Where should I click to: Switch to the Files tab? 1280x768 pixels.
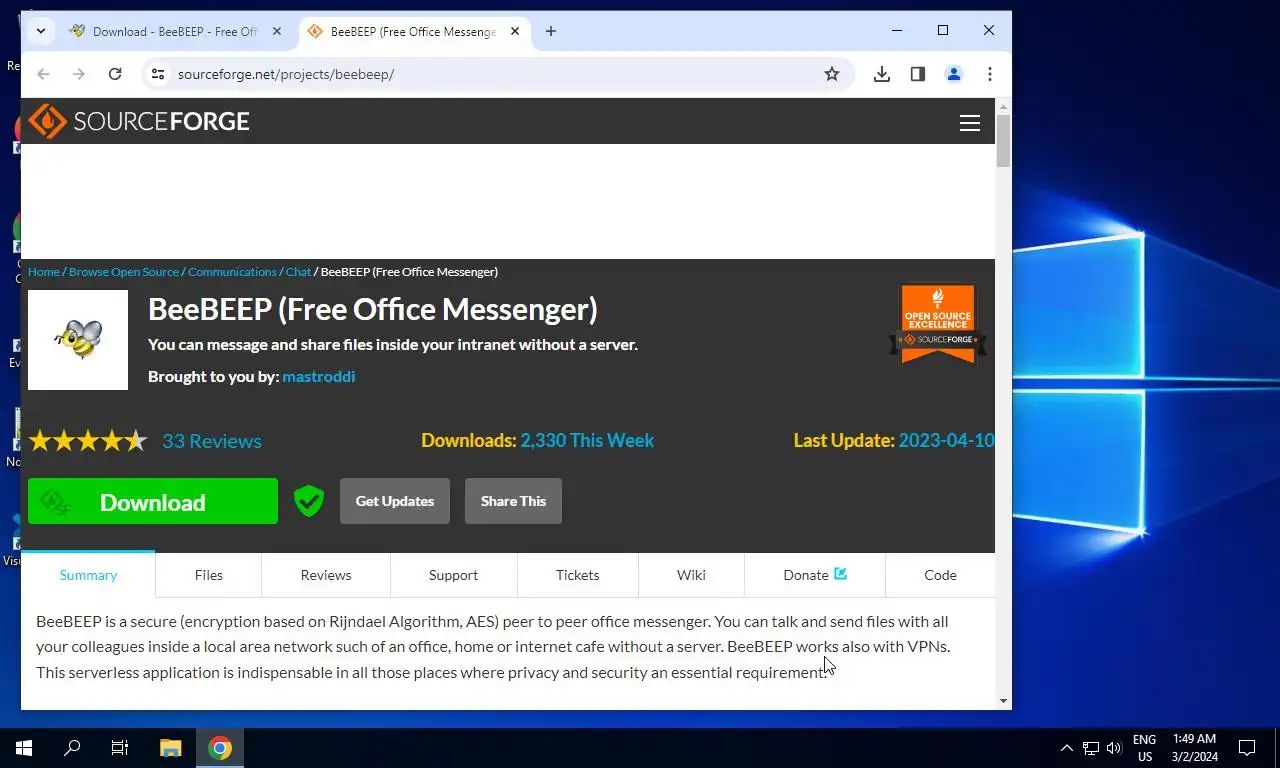pyautogui.click(x=209, y=575)
